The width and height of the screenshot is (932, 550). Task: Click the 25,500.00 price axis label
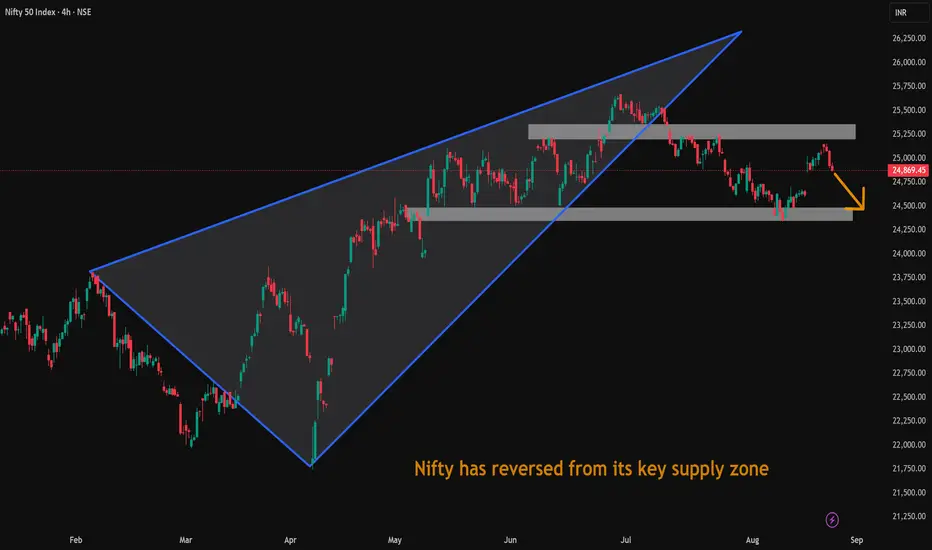pyautogui.click(x=909, y=110)
